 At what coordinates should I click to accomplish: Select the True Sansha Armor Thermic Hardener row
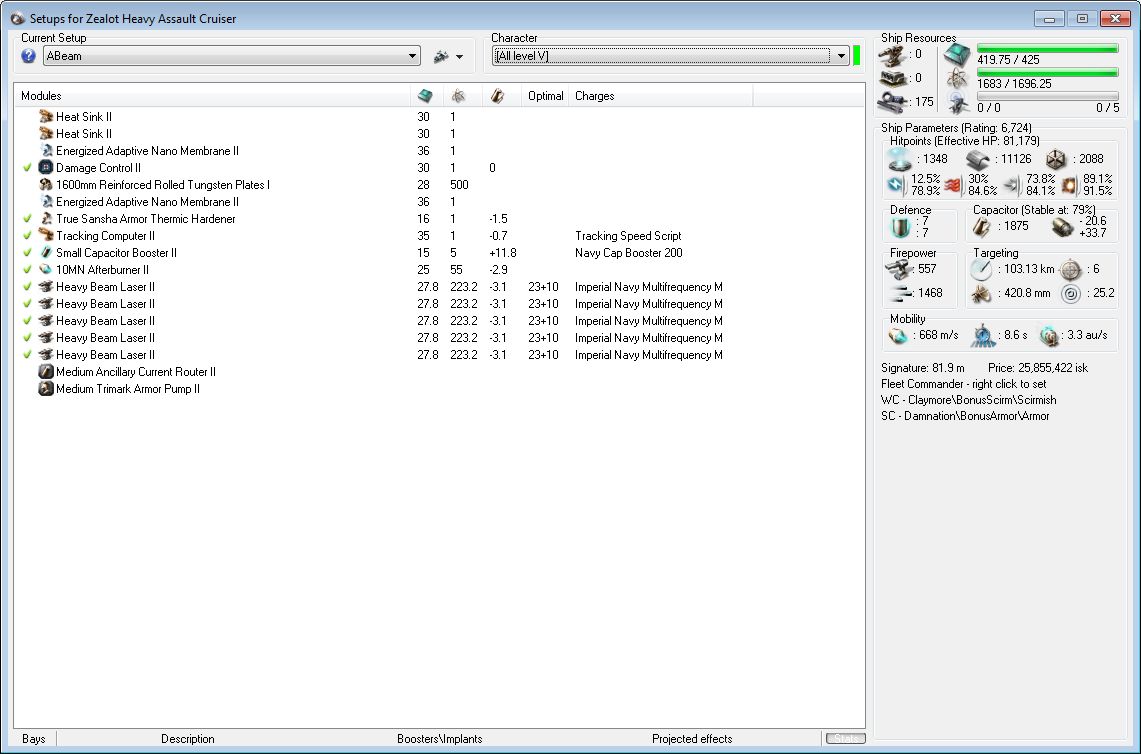point(440,218)
